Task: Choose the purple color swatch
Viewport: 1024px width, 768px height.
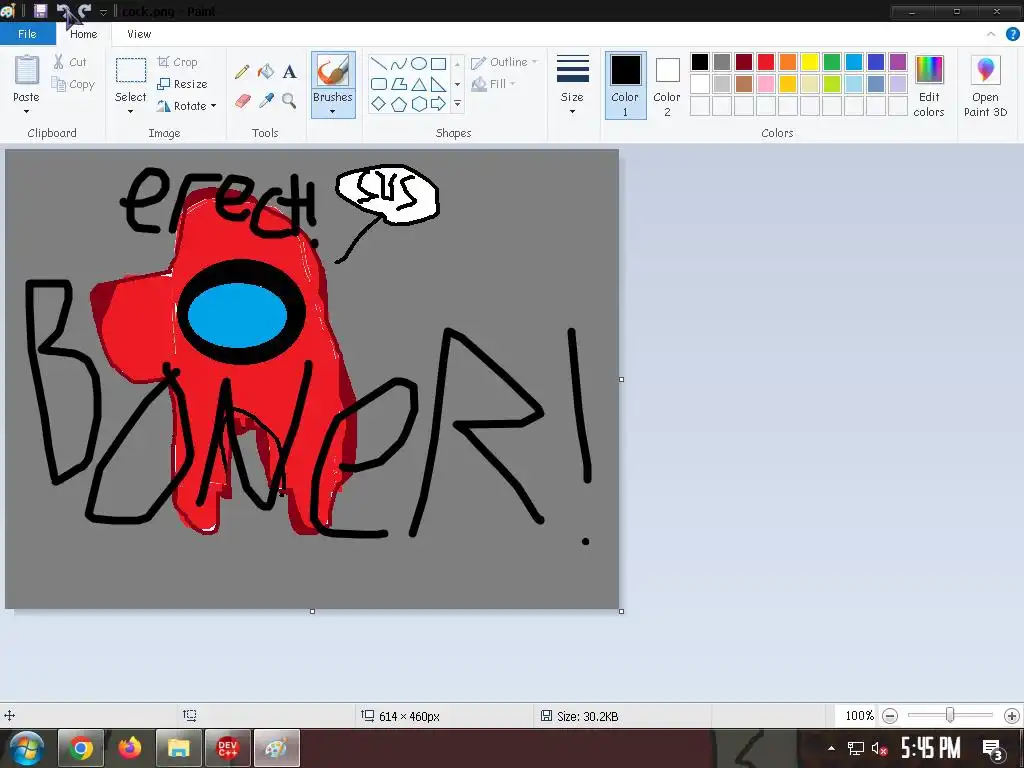Action: pyautogui.click(x=898, y=62)
